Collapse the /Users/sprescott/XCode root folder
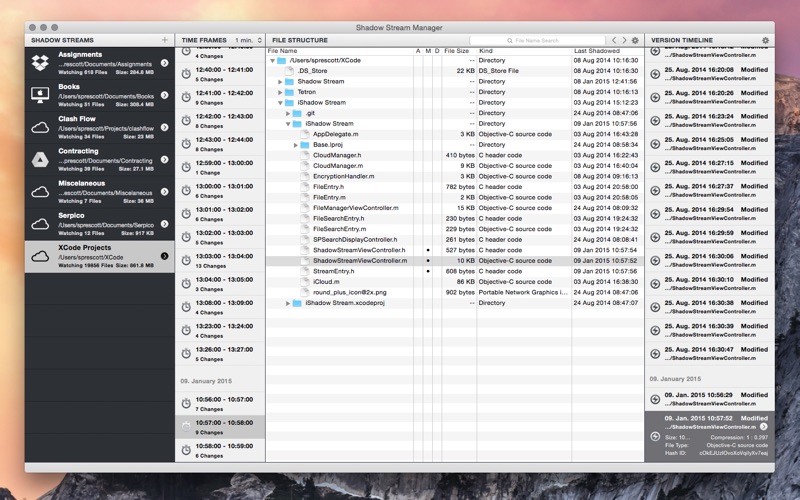 [272, 60]
